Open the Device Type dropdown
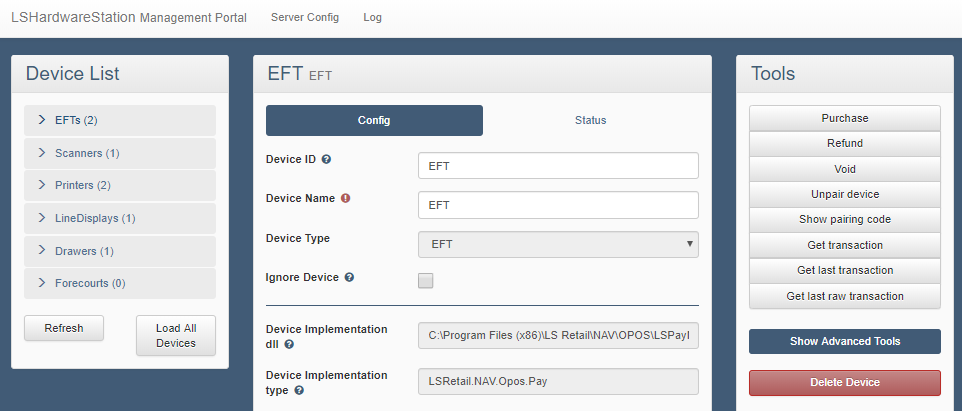 point(558,244)
